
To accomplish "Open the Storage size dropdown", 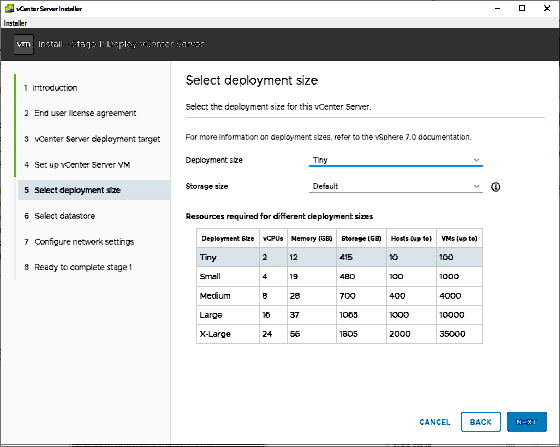I will [396, 186].
